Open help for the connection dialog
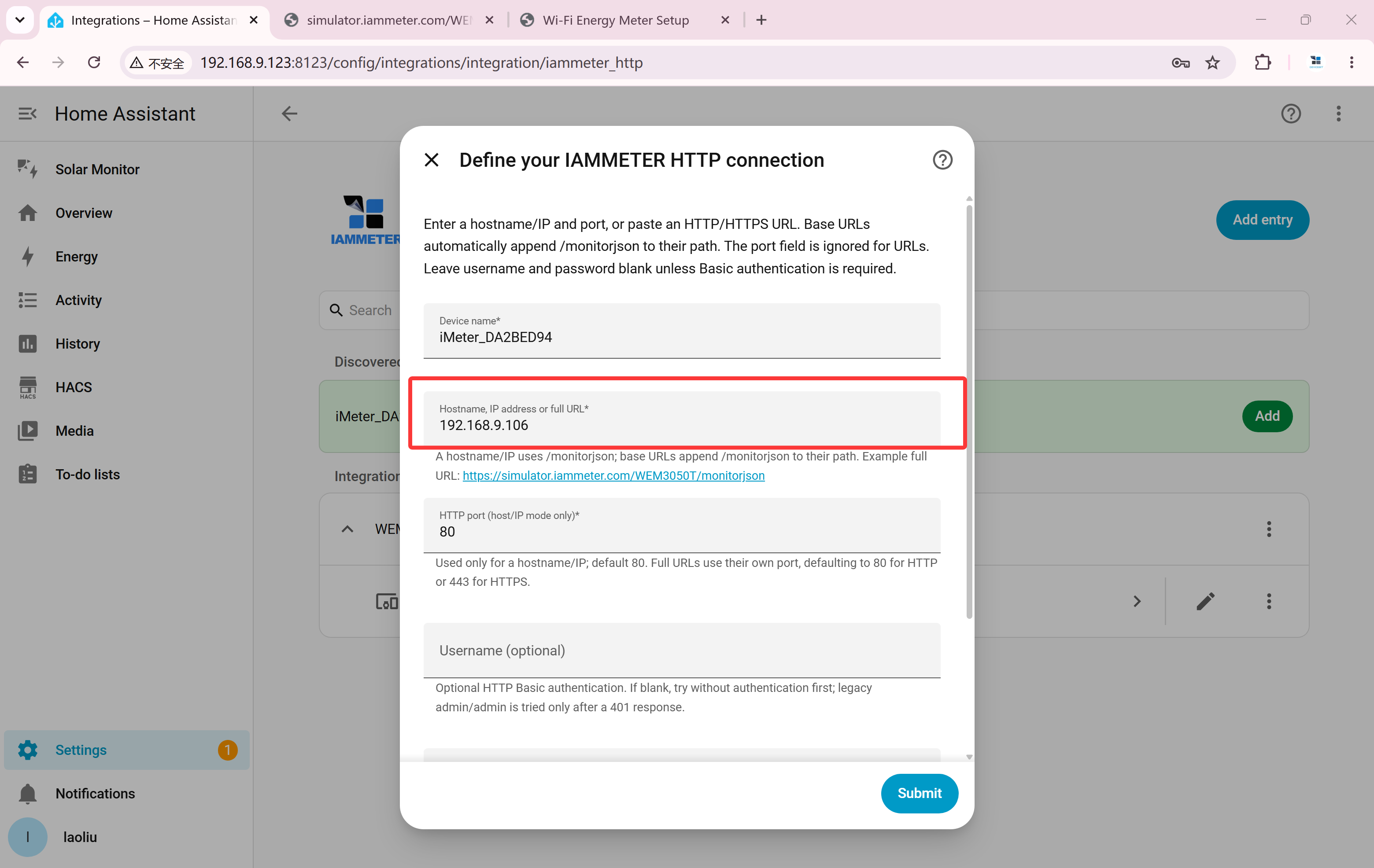The height and width of the screenshot is (868, 1374). point(942,160)
